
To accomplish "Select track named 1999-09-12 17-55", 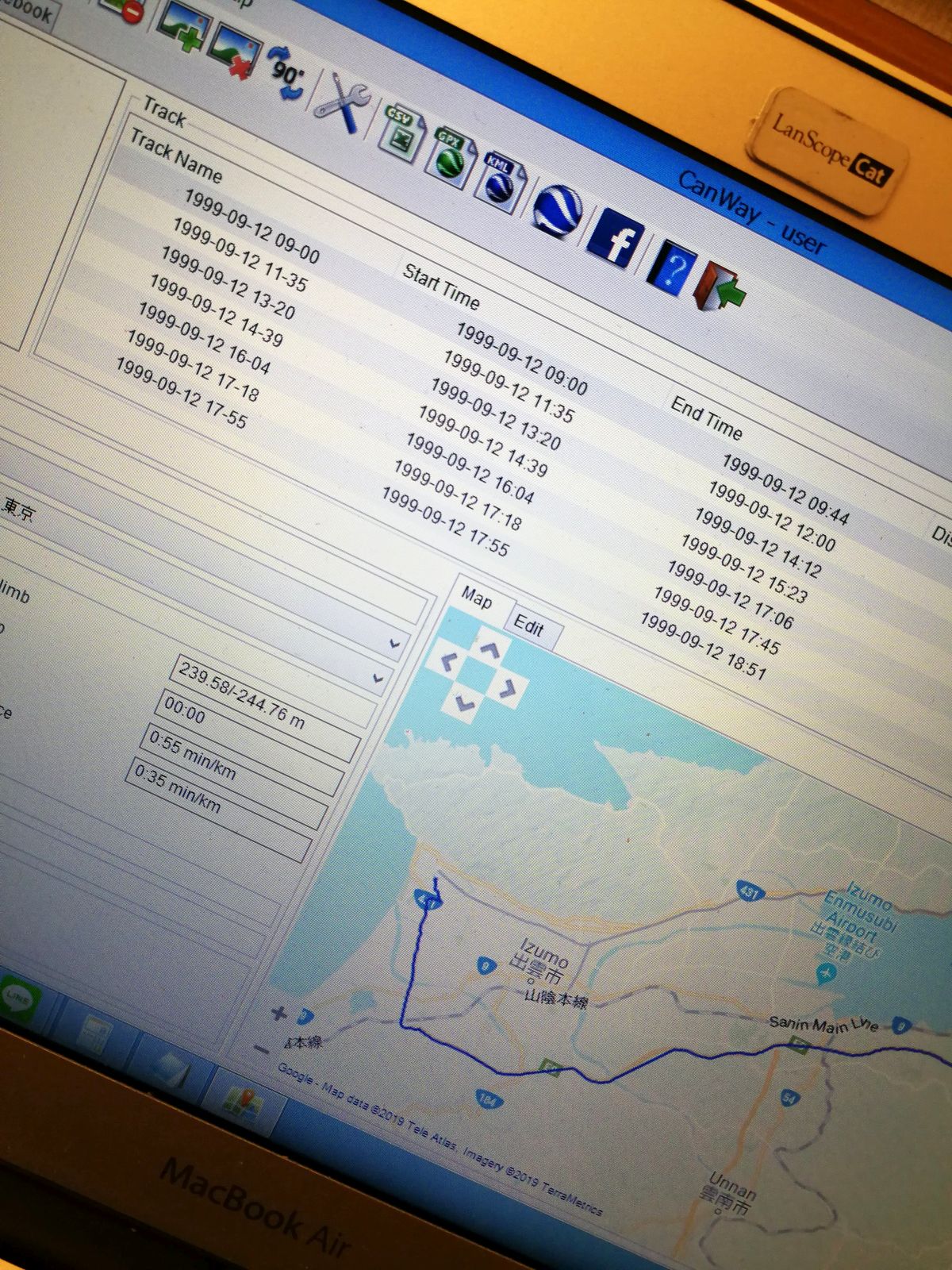I will 181,394.
